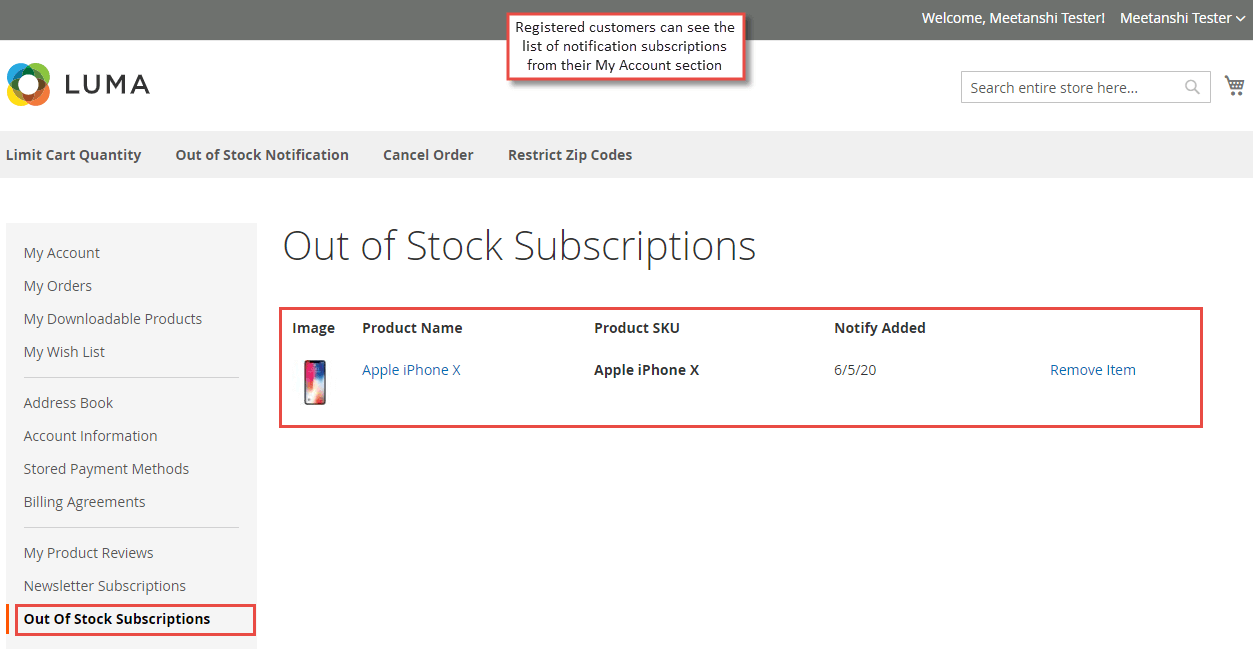Open My Wish List

[64, 352]
